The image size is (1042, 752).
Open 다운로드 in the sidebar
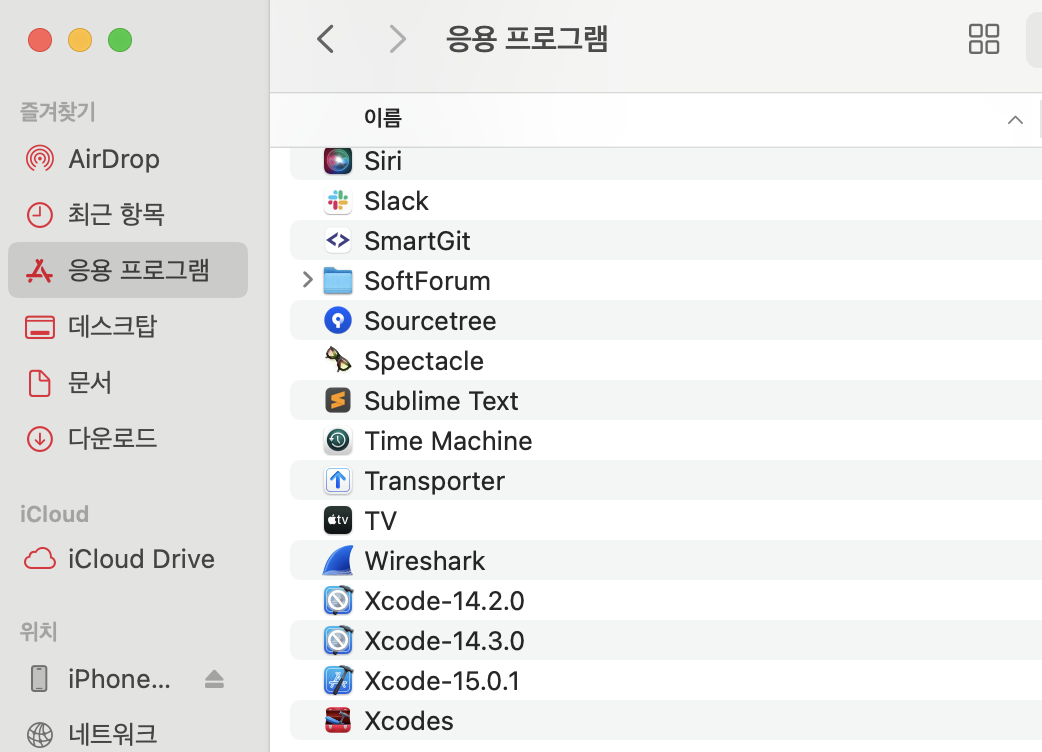point(112,438)
